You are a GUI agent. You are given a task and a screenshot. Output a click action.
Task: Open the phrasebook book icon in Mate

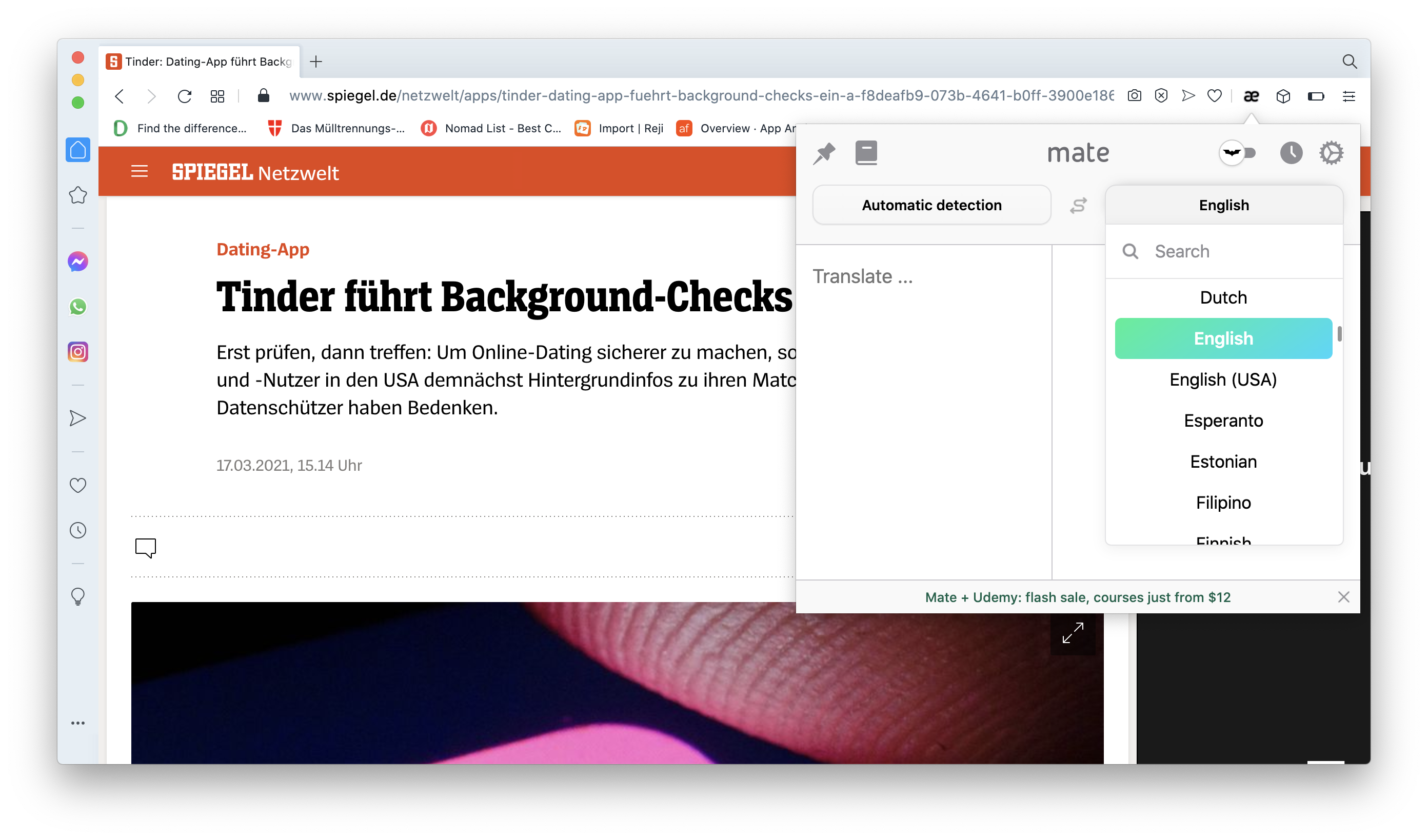point(866,152)
